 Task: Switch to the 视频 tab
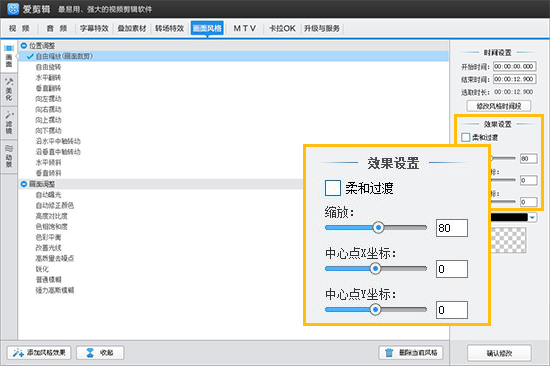[19, 28]
